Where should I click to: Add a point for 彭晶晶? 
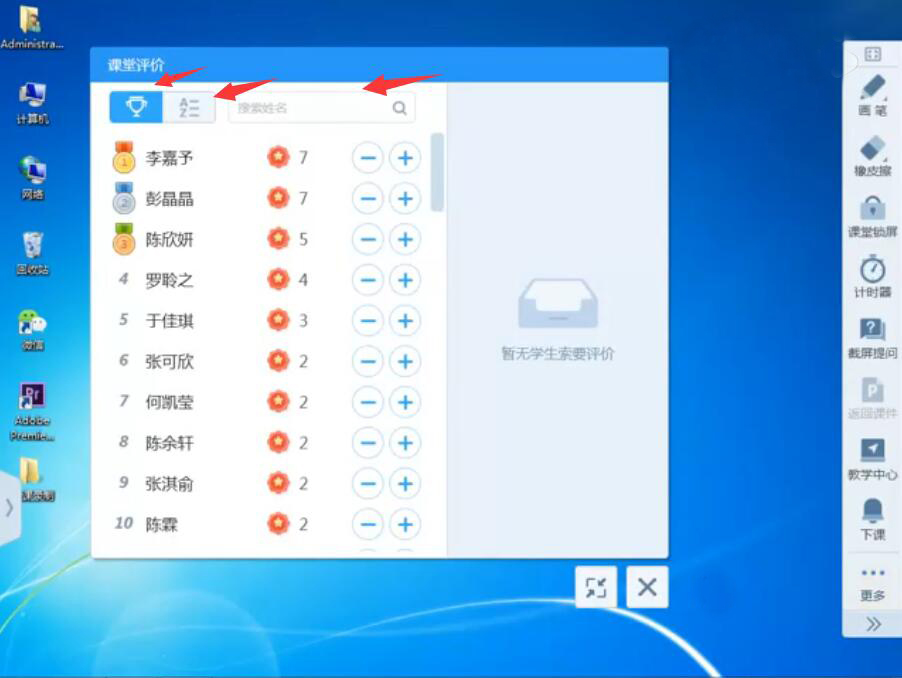[405, 198]
